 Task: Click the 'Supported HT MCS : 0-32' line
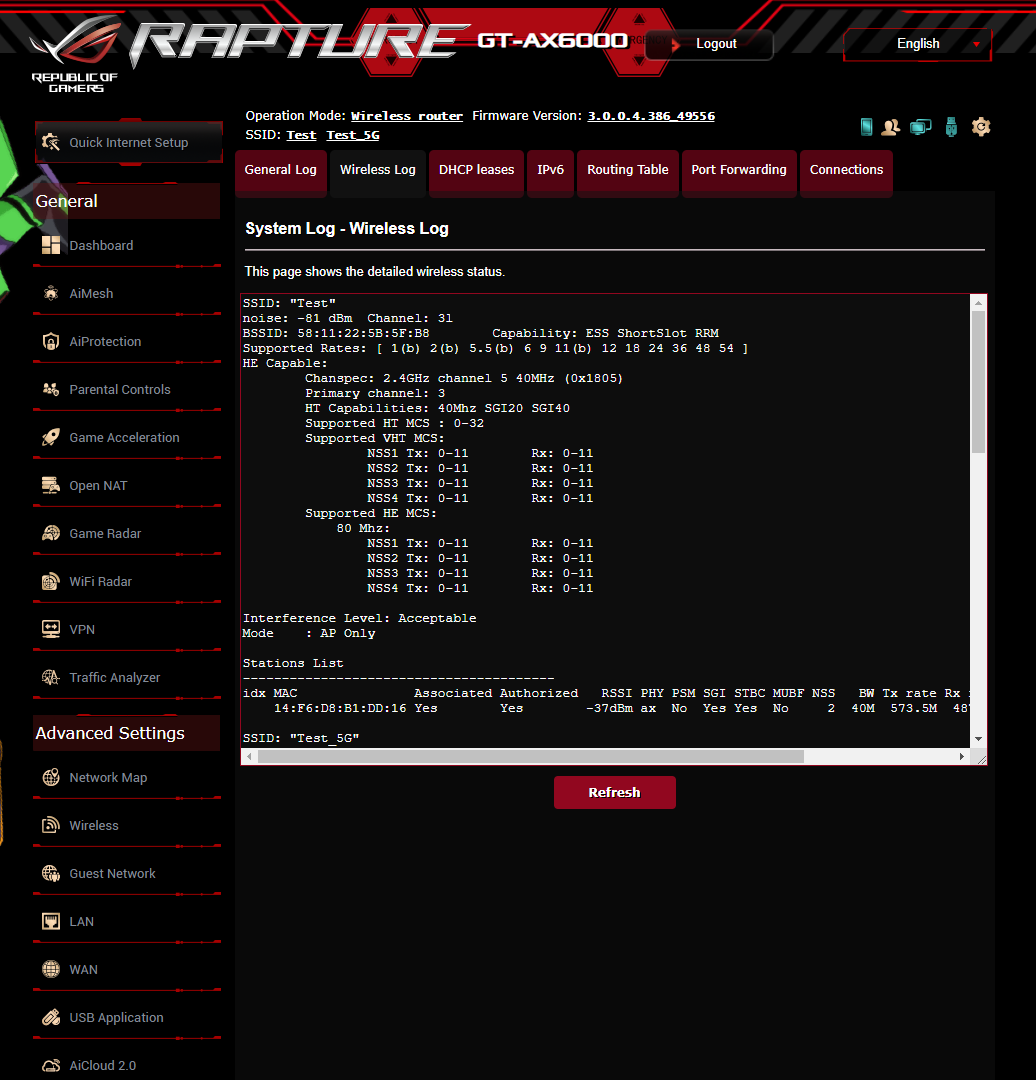pos(394,423)
